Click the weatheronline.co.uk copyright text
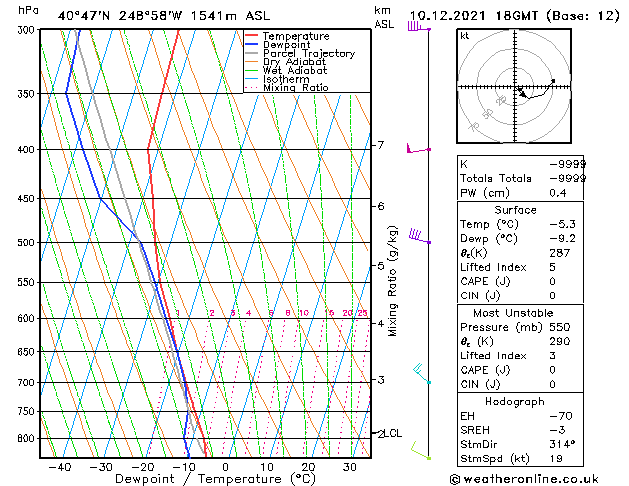 point(524,479)
